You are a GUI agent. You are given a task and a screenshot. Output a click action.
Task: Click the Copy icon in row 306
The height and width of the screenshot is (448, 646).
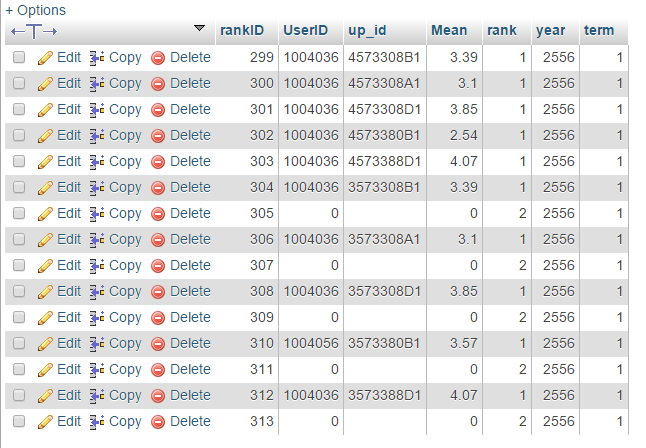[x=97, y=240]
